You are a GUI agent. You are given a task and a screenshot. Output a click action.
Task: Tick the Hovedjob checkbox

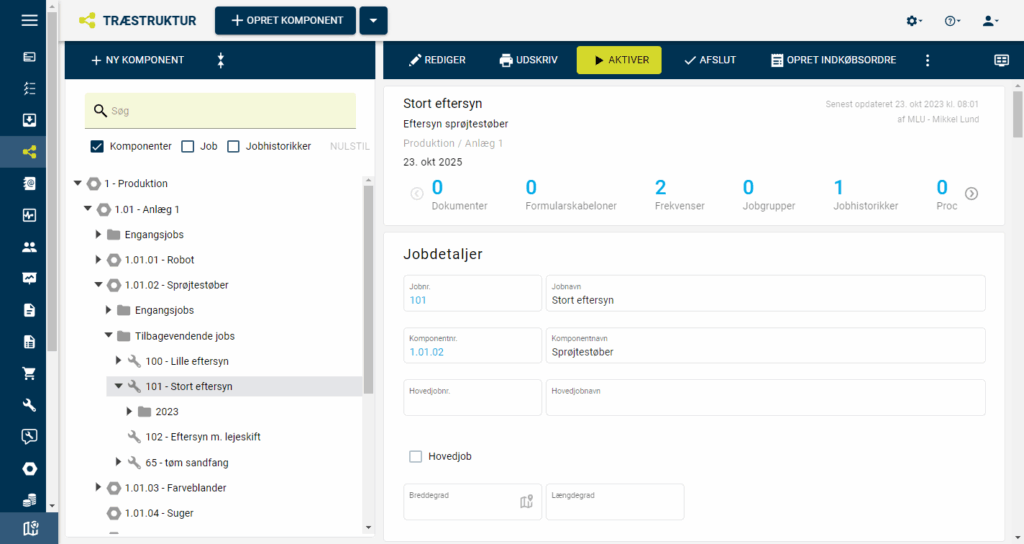(x=416, y=457)
